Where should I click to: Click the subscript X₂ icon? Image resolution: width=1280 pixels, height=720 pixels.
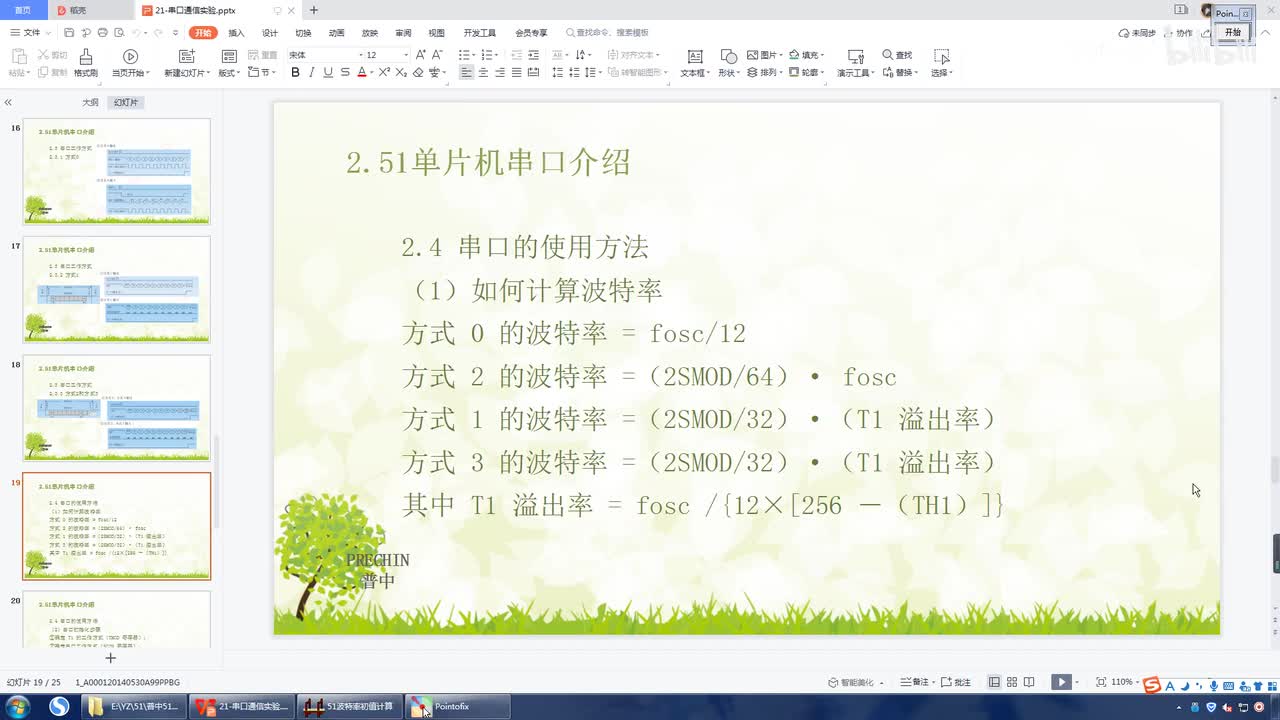(x=401, y=73)
